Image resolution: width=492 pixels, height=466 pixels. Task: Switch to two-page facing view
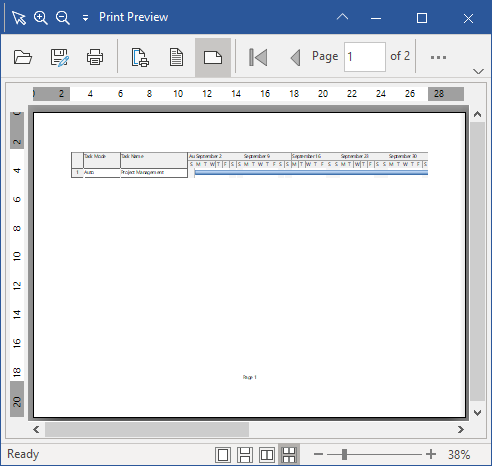(x=267, y=455)
